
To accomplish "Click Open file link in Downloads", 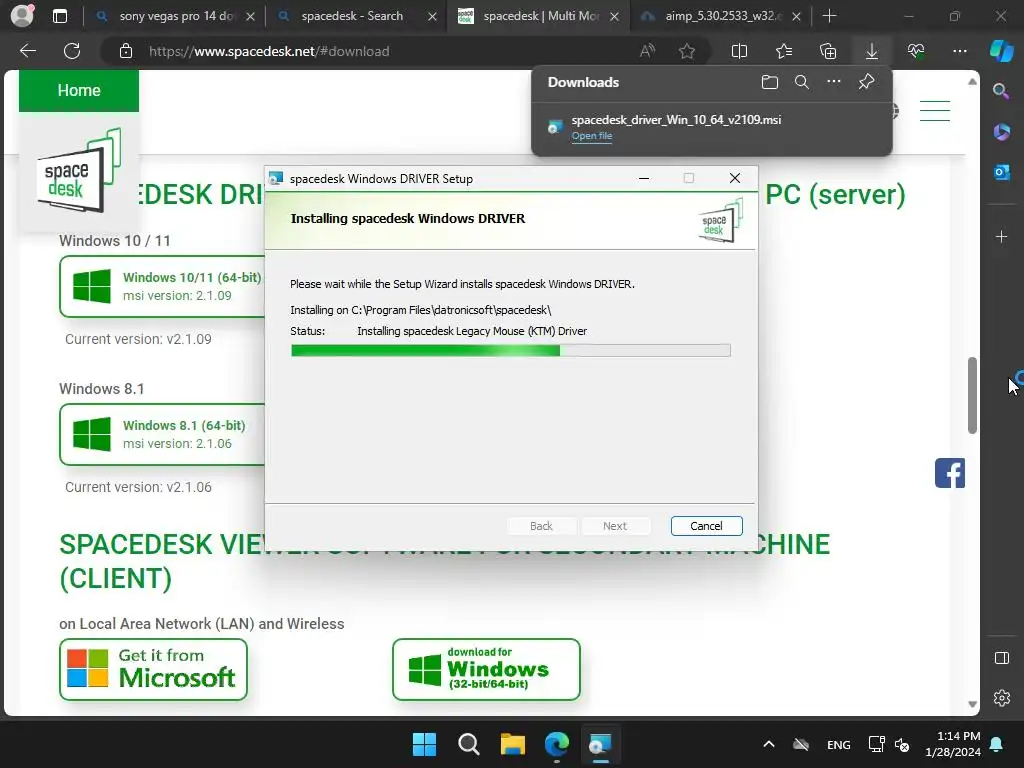I will [x=592, y=136].
